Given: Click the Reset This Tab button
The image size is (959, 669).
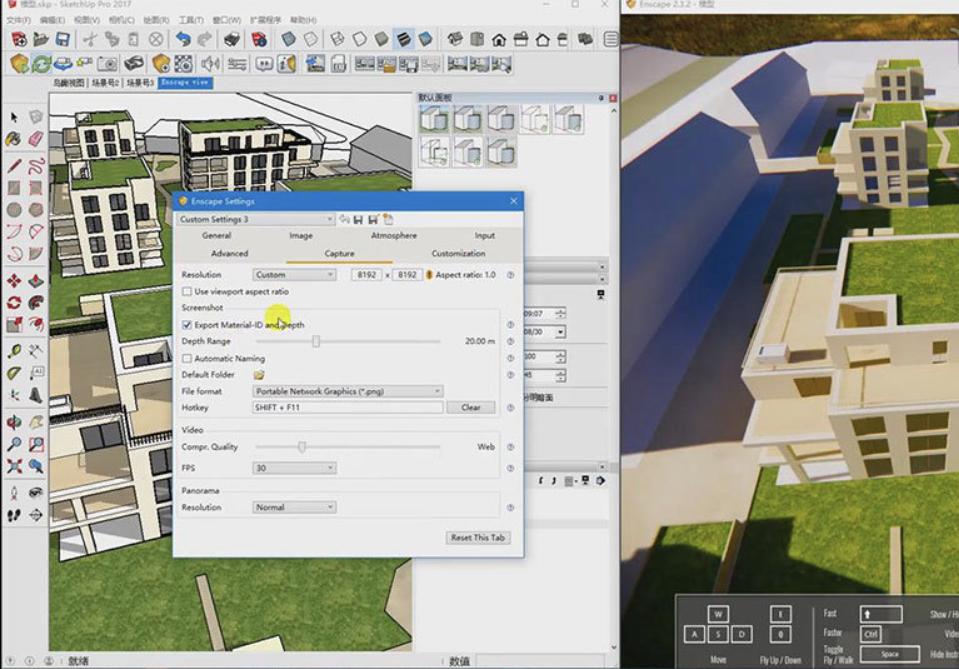Looking at the screenshot, I should 478,537.
